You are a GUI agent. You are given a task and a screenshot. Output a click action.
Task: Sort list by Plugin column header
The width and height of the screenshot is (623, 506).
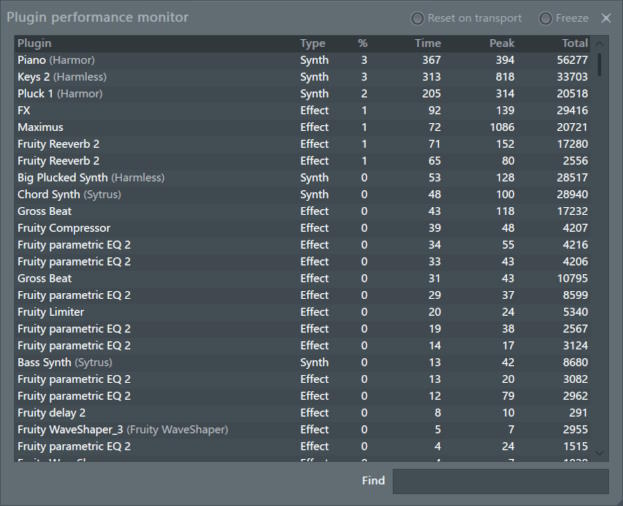click(x=35, y=43)
